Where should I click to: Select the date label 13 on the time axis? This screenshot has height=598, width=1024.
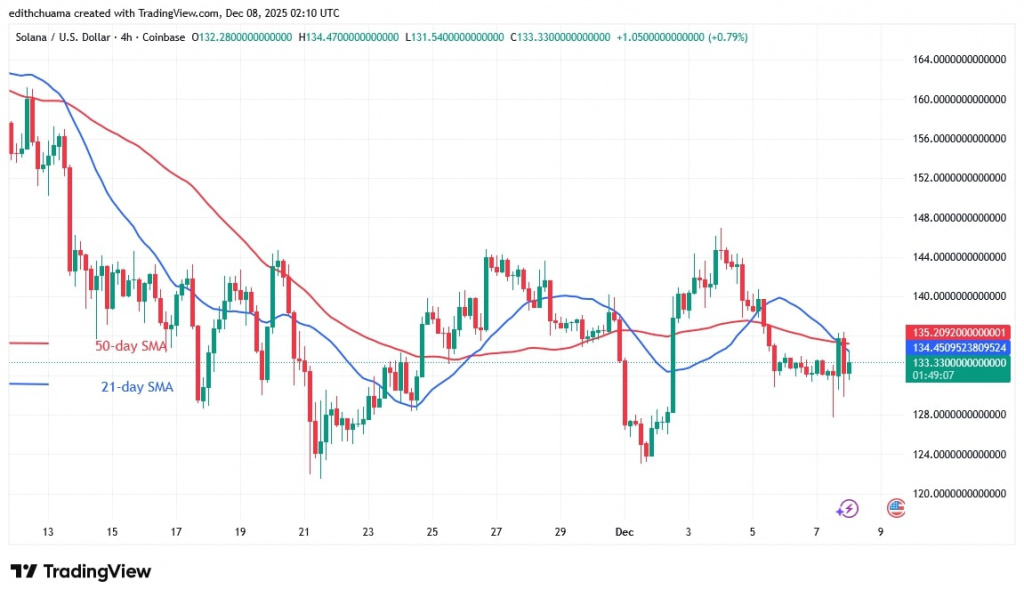pos(47,532)
